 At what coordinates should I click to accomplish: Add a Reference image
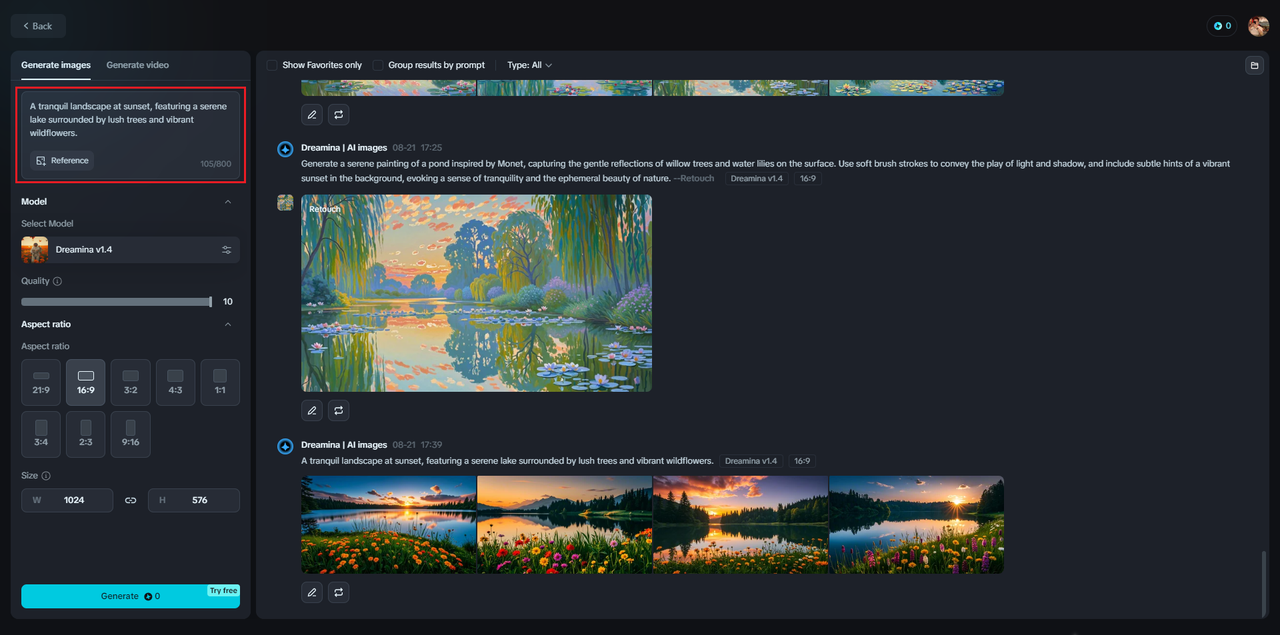click(x=62, y=160)
